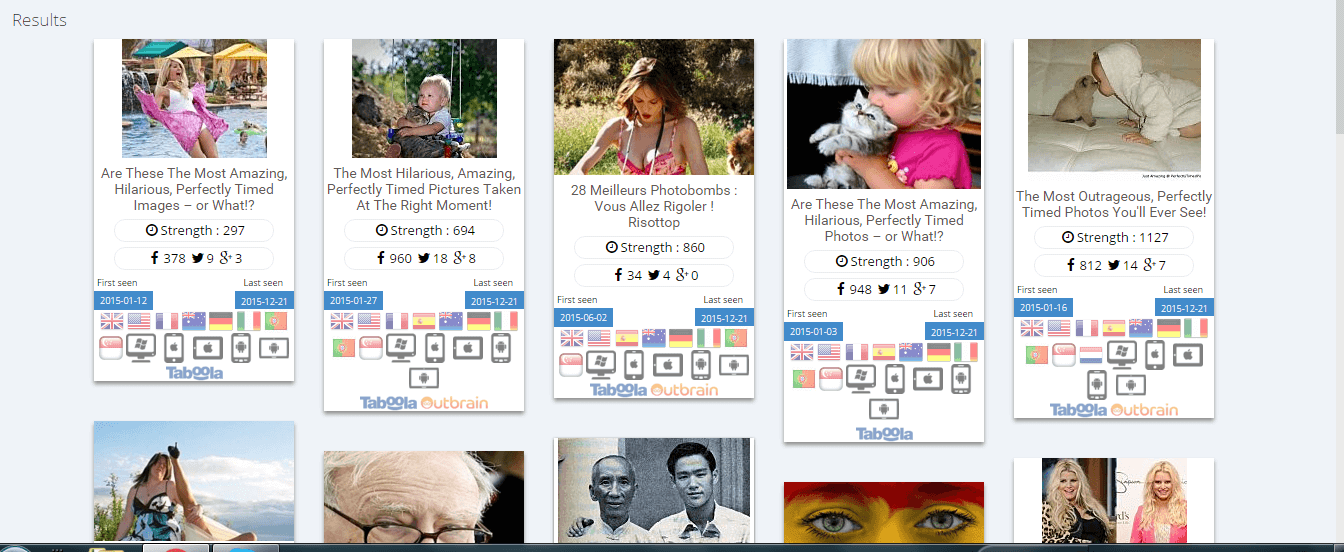Click Facebook icon showing 378 shares
The image size is (1344, 552).
(x=155, y=258)
